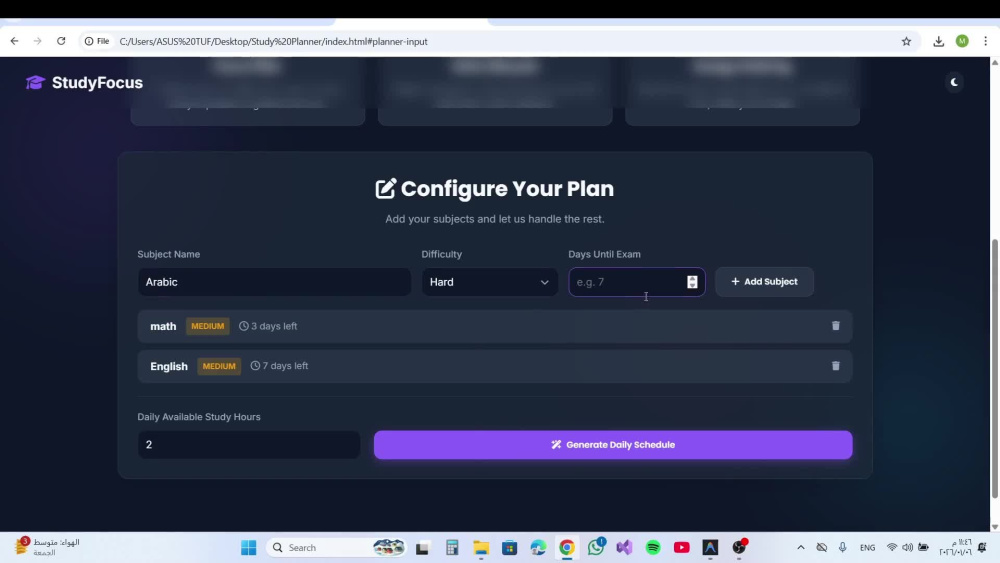Image resolution: width=1000 pixels, height=563 pixels.
Task: Click the Subject Name field containing Arabic
Action: click(274, 282)
